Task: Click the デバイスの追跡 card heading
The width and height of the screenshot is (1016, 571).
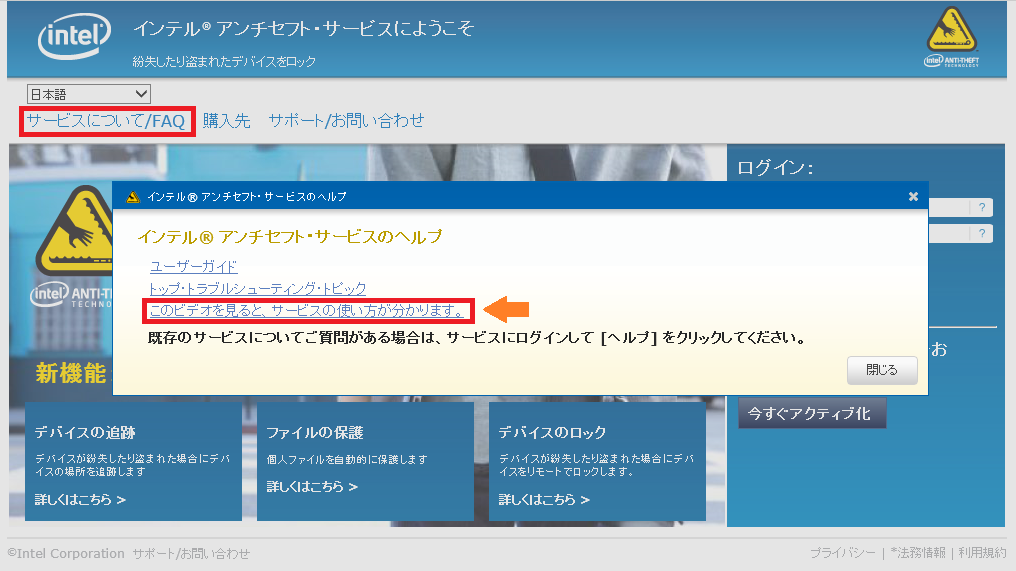Action: pyautogui.click(x=84, y=432)
